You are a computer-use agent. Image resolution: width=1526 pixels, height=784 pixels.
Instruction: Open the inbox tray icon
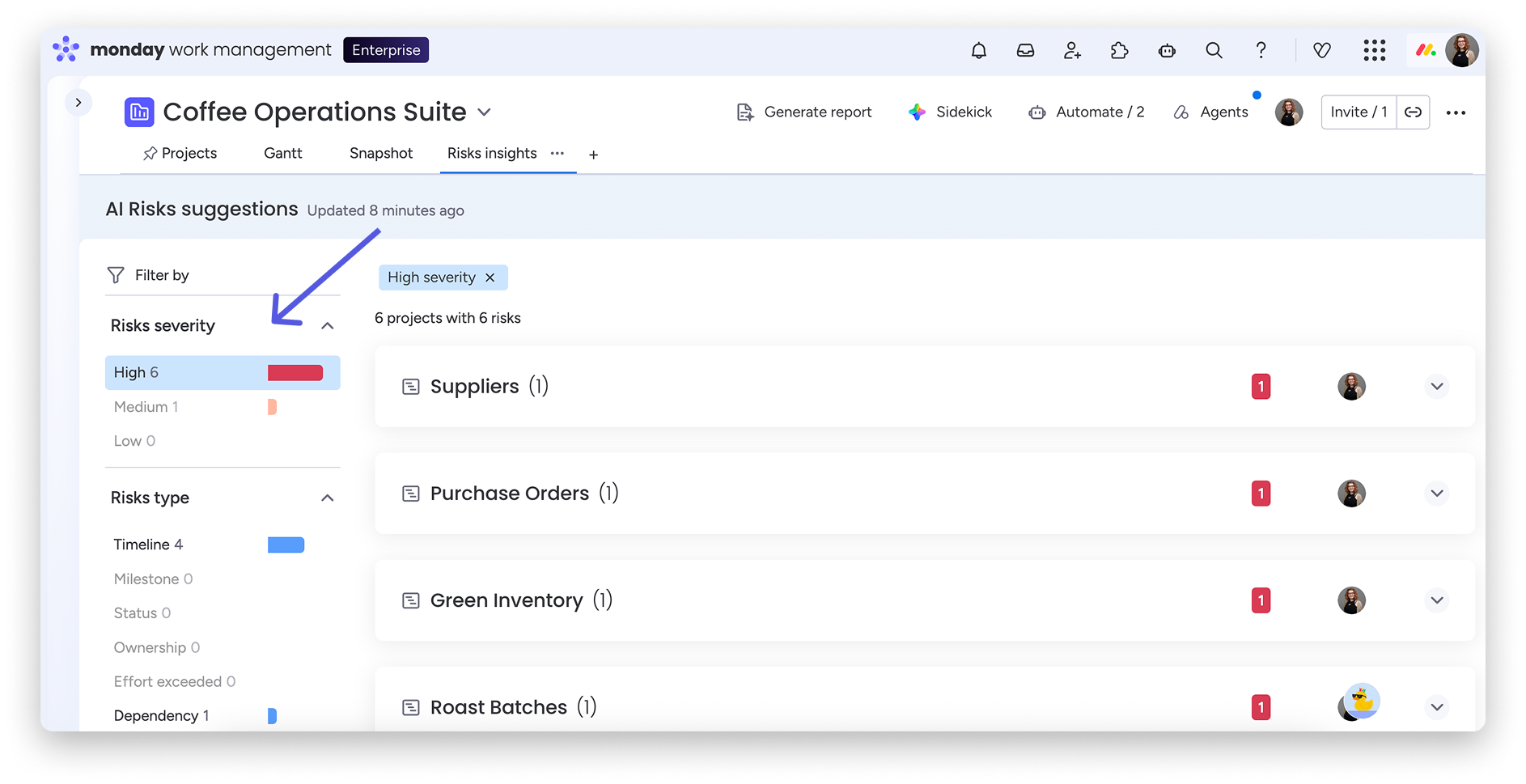click(1025, 50)
